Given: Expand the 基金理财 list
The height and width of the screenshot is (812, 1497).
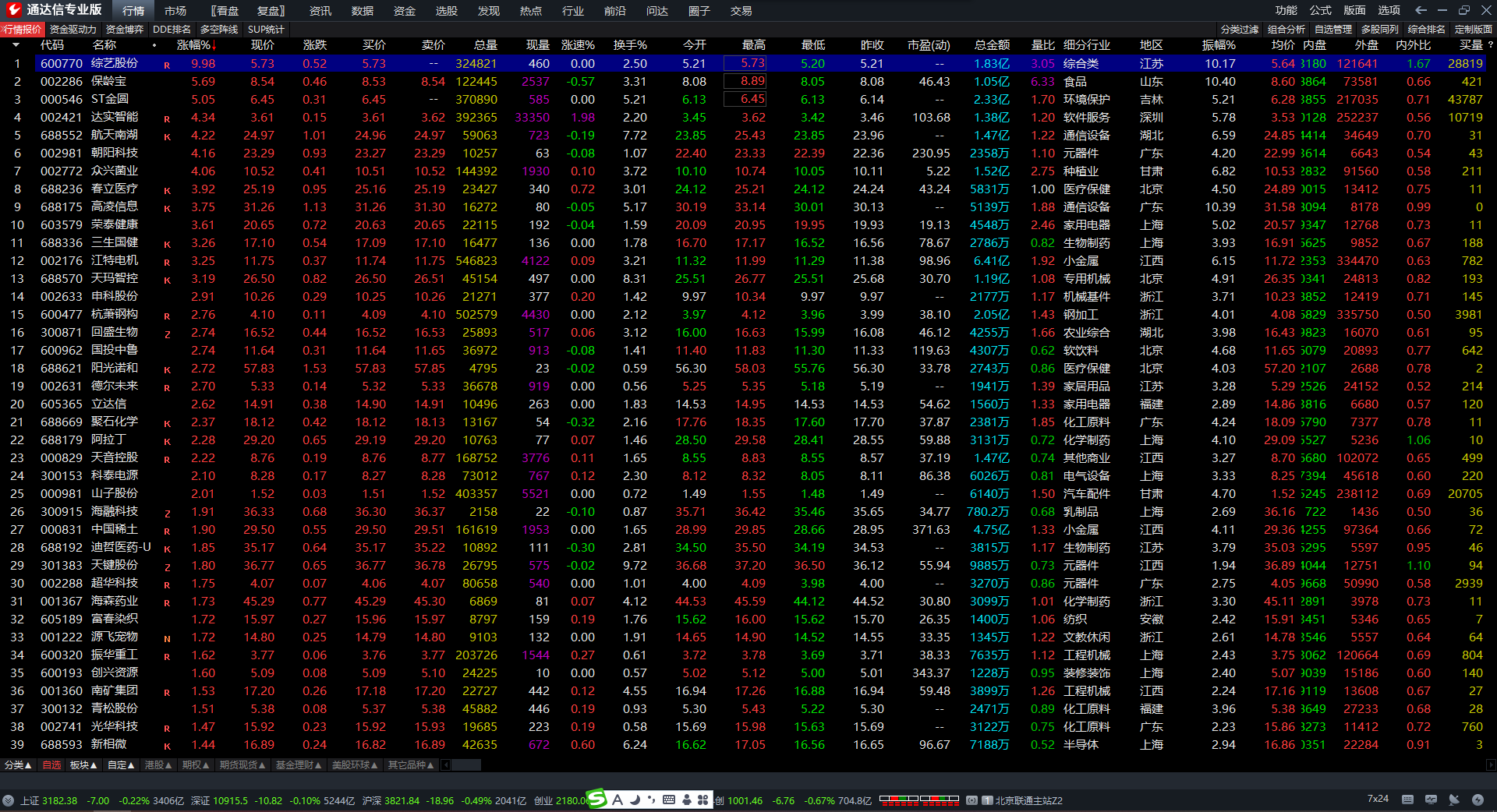Looking at the screenshot, I should (x=299, y=765).
